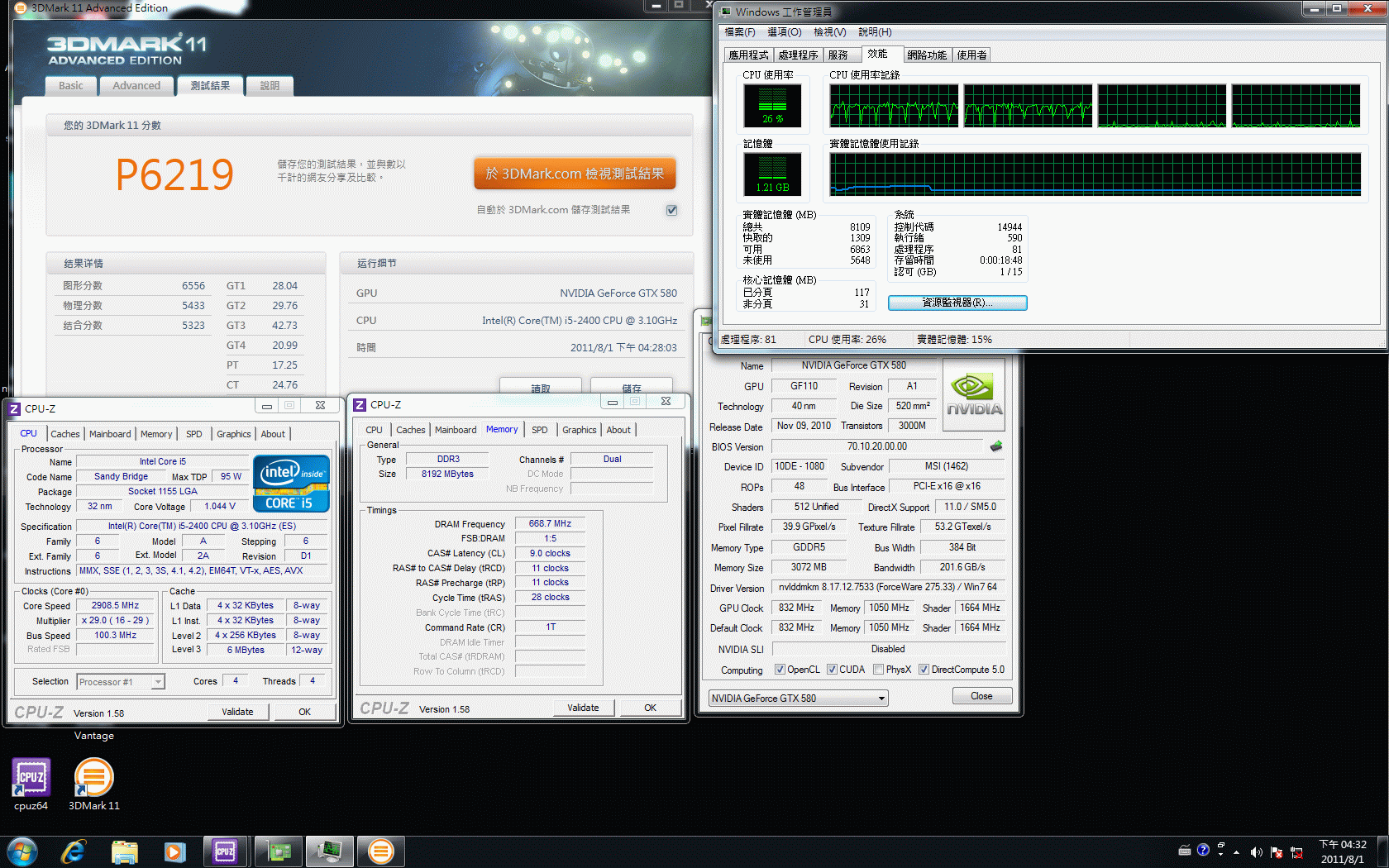Screen dimensions: 1389x868
Task: Open Graphics tab in left CPU-Z window
Action: pyautogui.click(x=233, y=434)
